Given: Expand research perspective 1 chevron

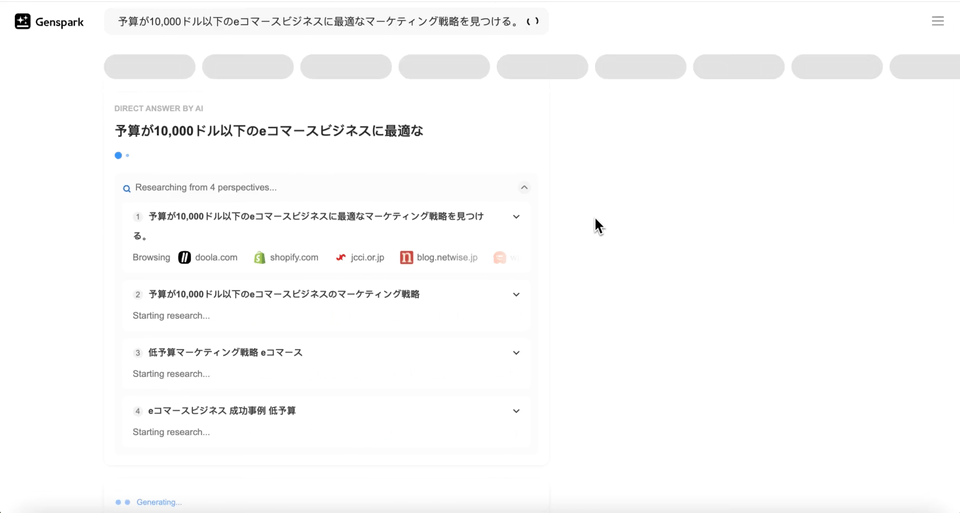Looking at the screenshot, I should (x=516, y=217).
